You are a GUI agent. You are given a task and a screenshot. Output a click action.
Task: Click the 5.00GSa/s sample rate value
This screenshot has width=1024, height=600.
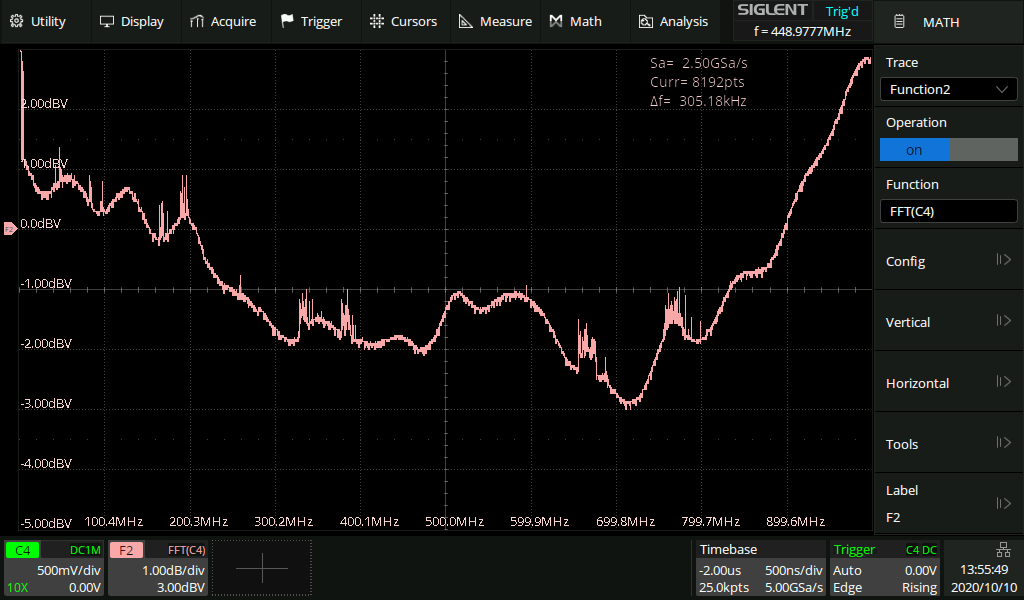coord(793,588)
